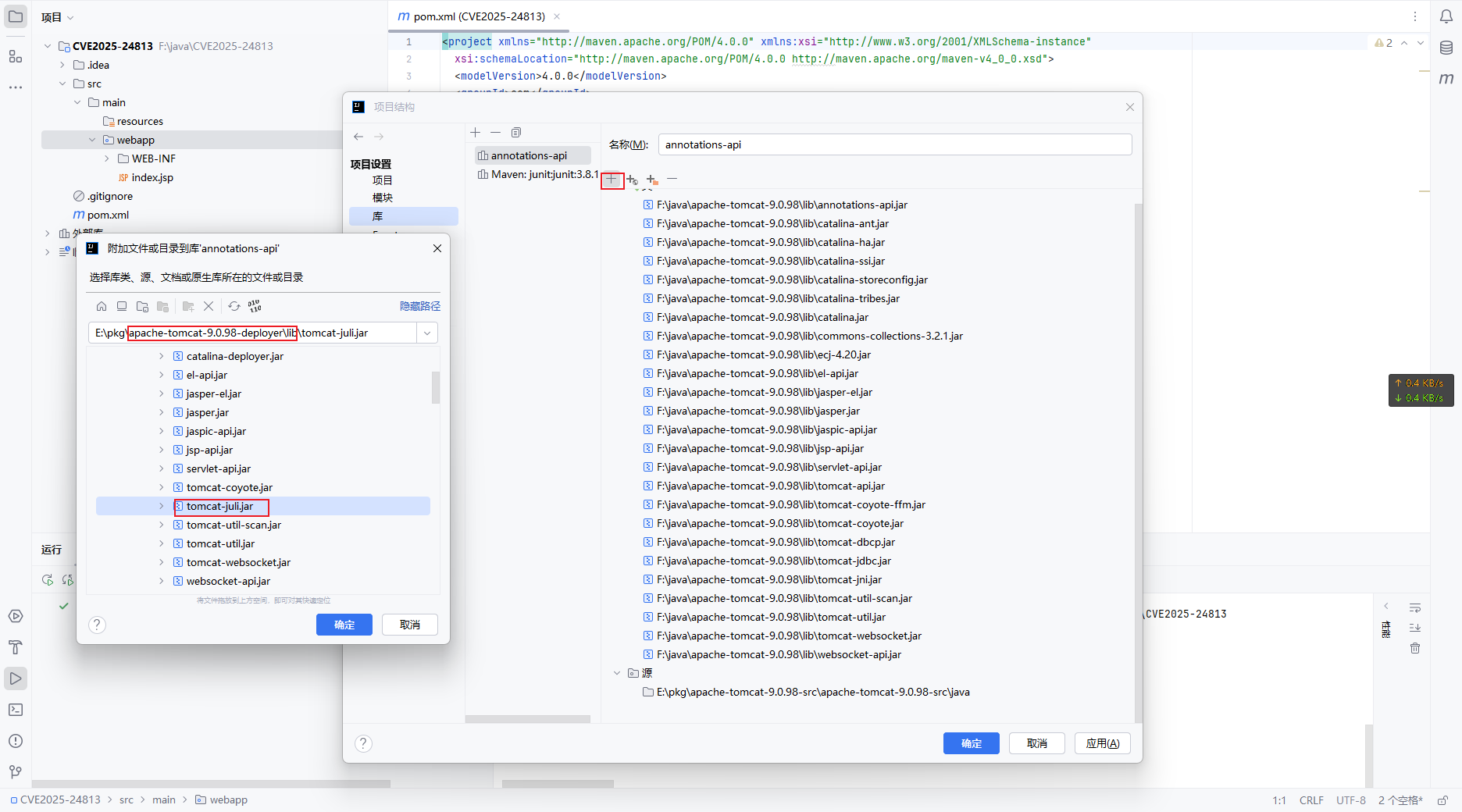Screen dimensions: 1462x812
Task: Click the add excluded roots icon
Action: coord(652,180)
